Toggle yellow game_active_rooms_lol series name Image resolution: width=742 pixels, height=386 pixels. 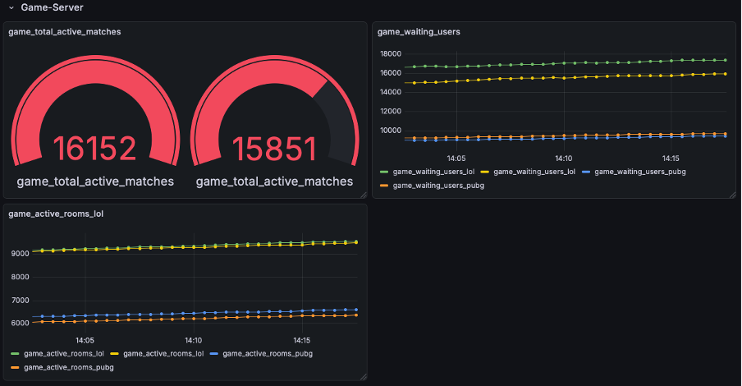pyautogui.click(x=163, y=354)
